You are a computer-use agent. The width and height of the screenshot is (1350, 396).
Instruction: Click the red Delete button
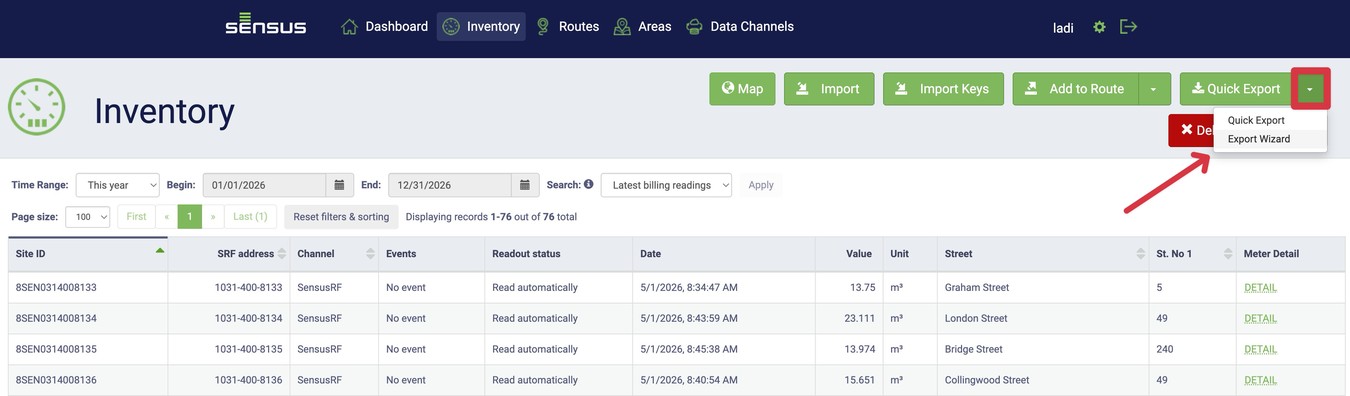(x=1191, y=130)
